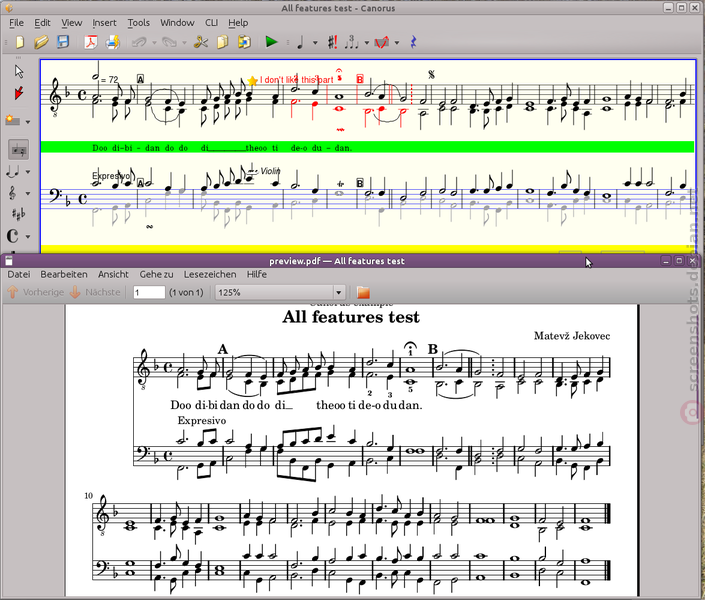Screen dimensions: 705x600
Task: Click the page number input field
Action: 149,292
